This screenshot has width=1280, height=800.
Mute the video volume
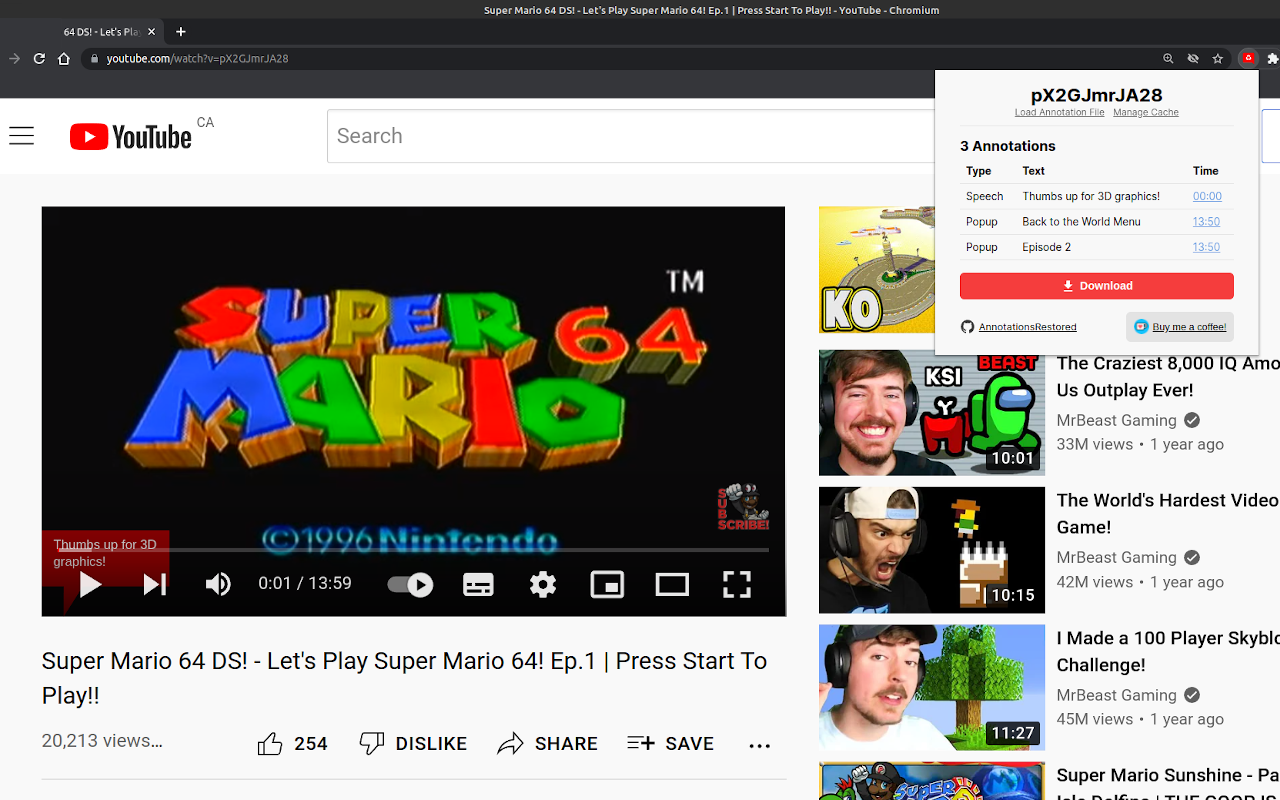(x=218, y=584)
